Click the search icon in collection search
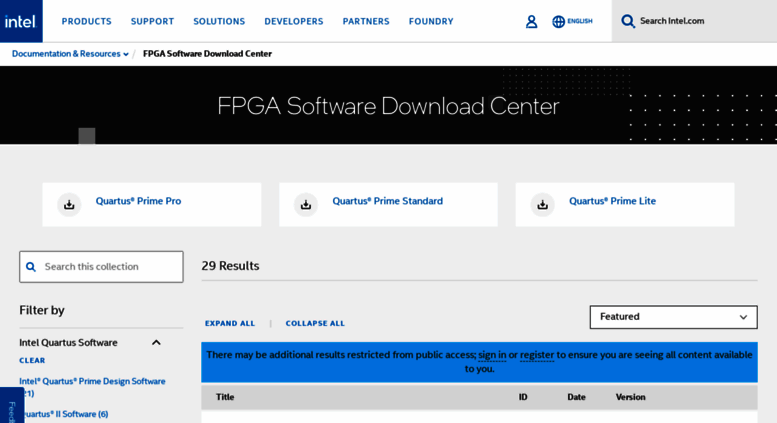Screen dimensions: 777x423 coord(31,267)
